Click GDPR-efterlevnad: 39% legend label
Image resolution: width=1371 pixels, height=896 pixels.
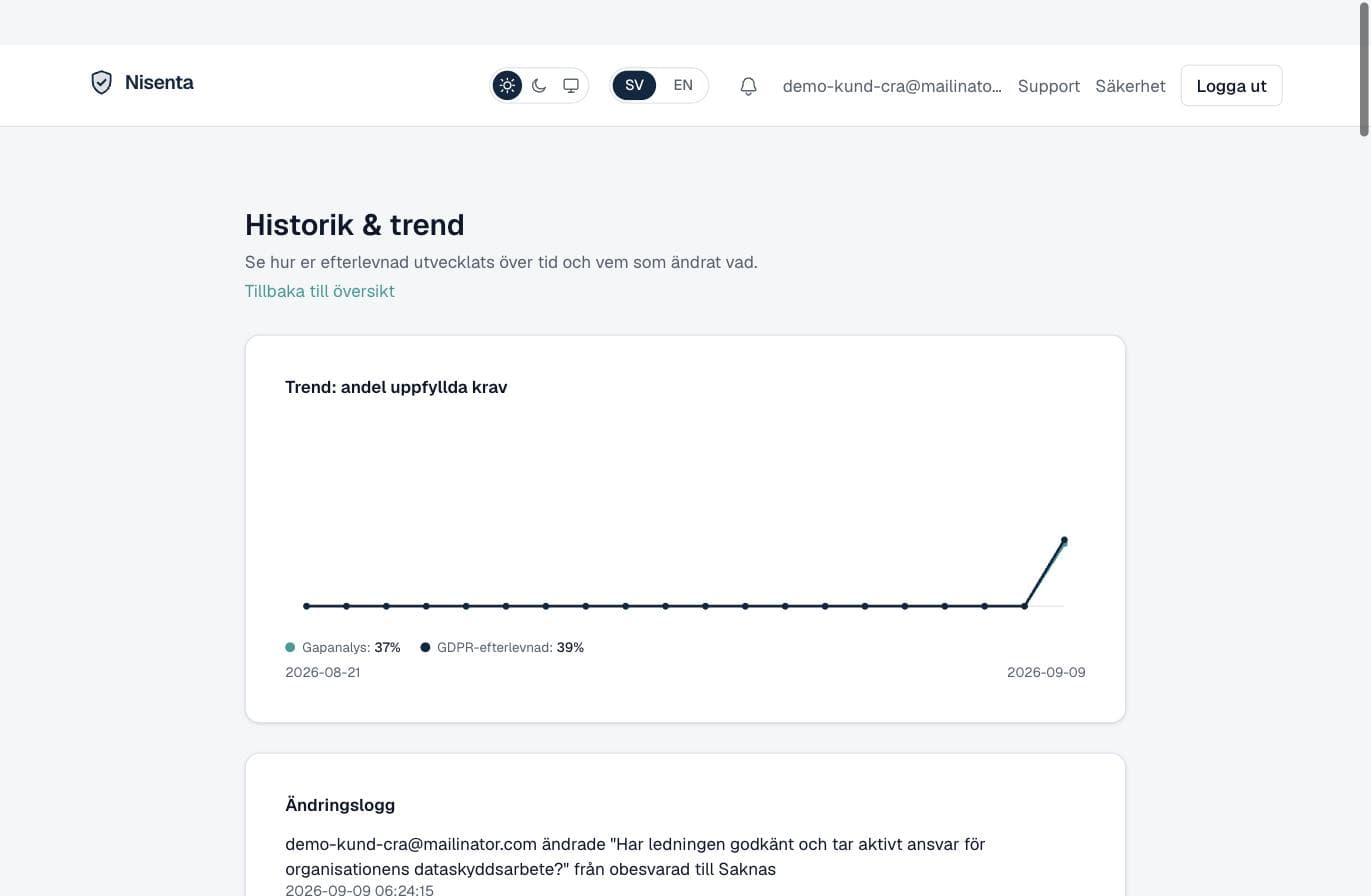pos(510,648)
